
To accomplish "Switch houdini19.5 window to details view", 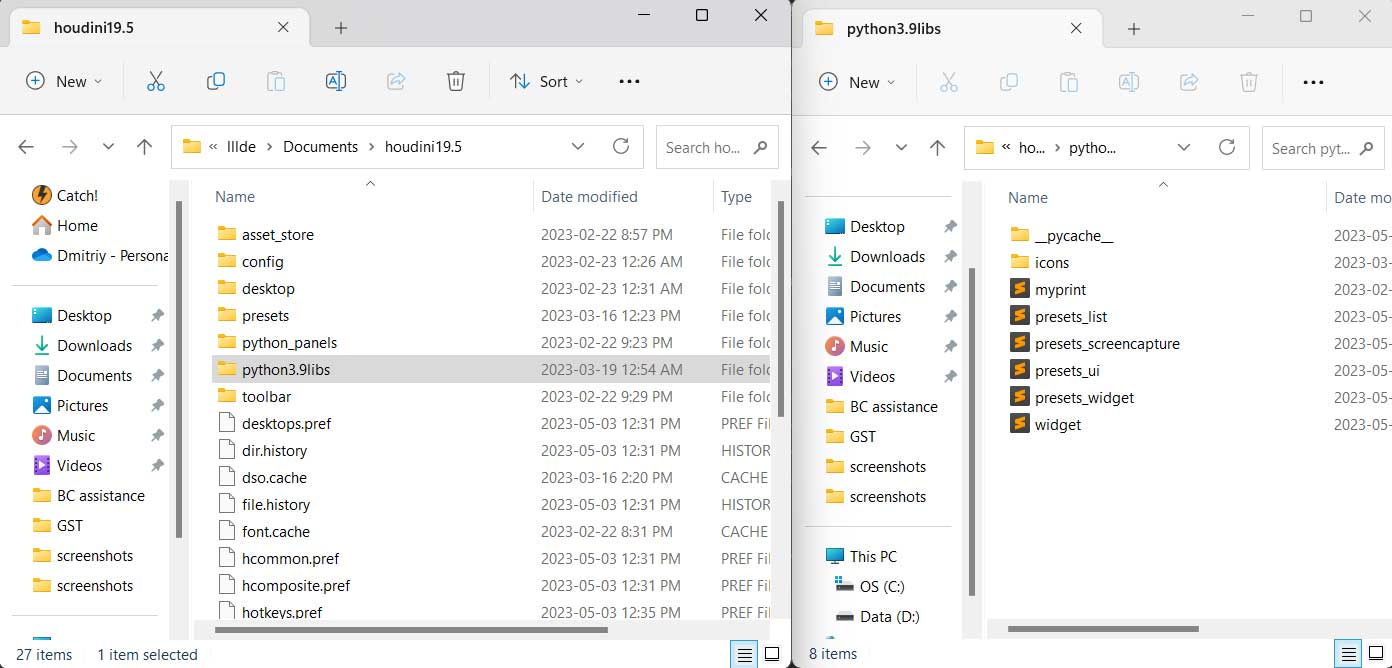I will pyautogui.click(x=745, y=655).
